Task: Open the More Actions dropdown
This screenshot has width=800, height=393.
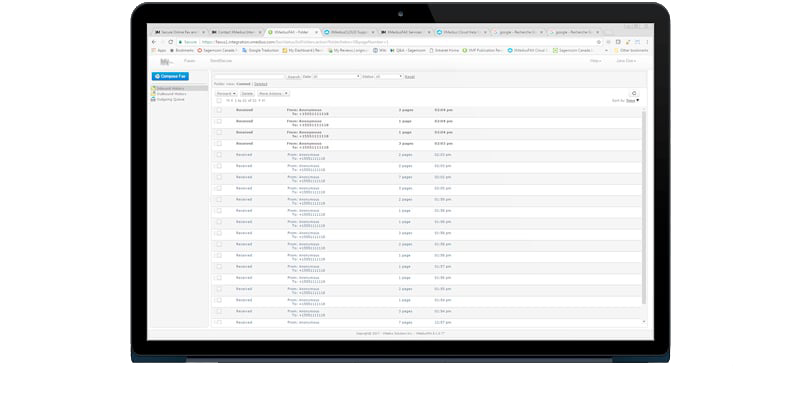Action: pyautogui.click(x=273, y=94)
